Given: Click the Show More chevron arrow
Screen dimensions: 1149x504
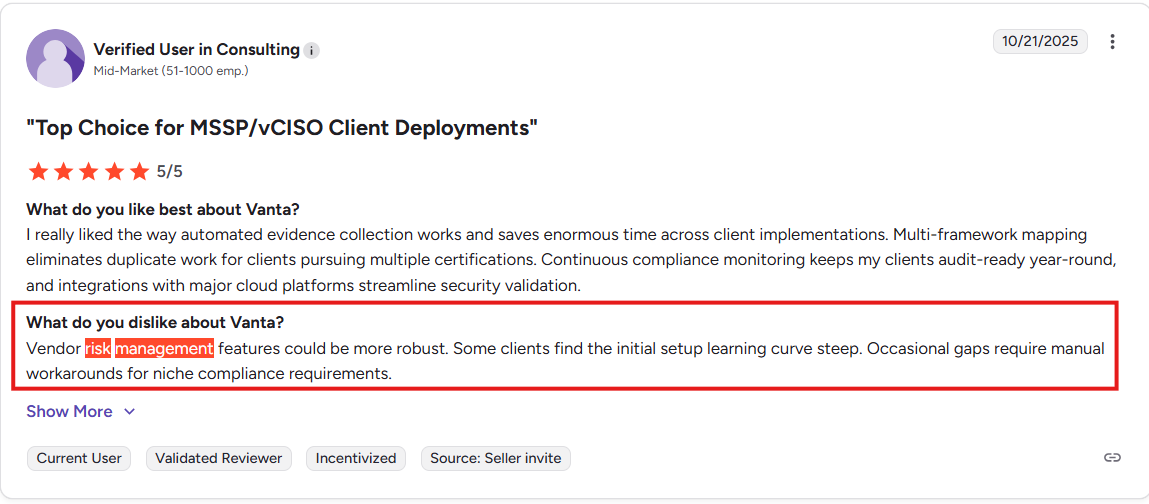Looking at the screenshot, I should (129, 412).
